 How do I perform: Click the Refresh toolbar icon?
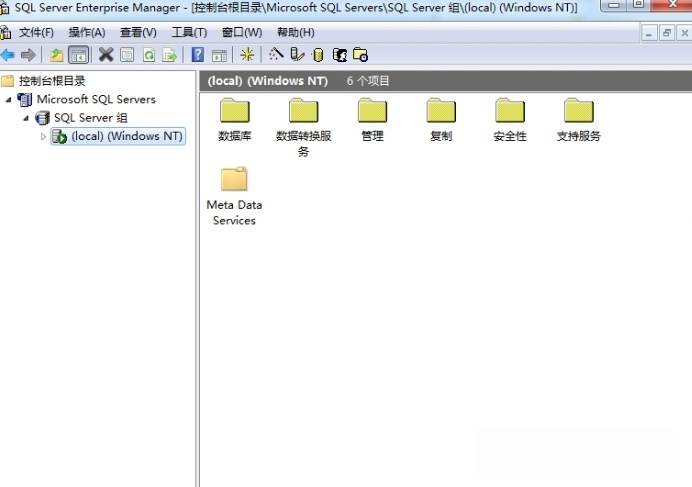(149, 55)
